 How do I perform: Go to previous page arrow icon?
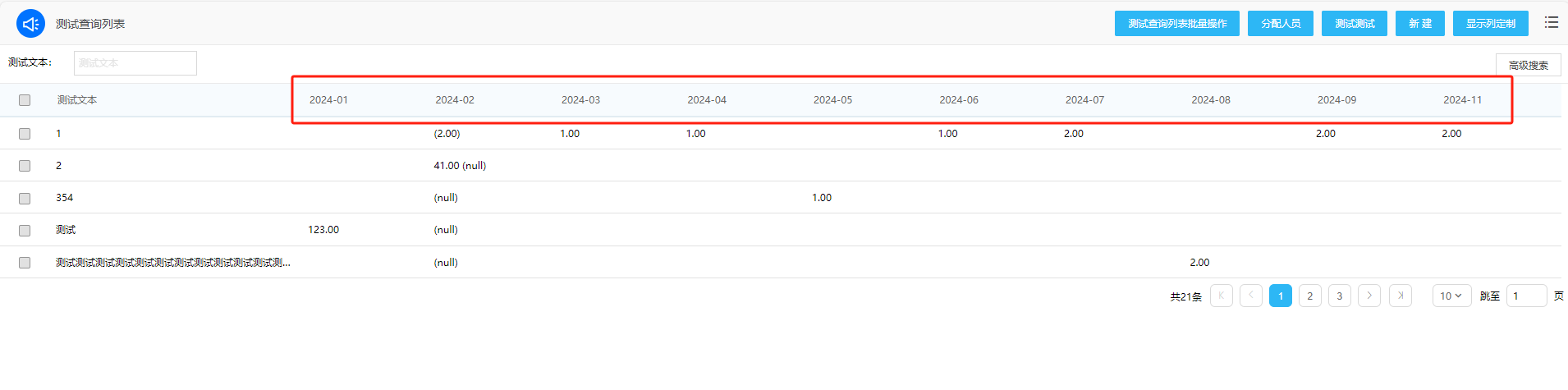coord(1250,296)
